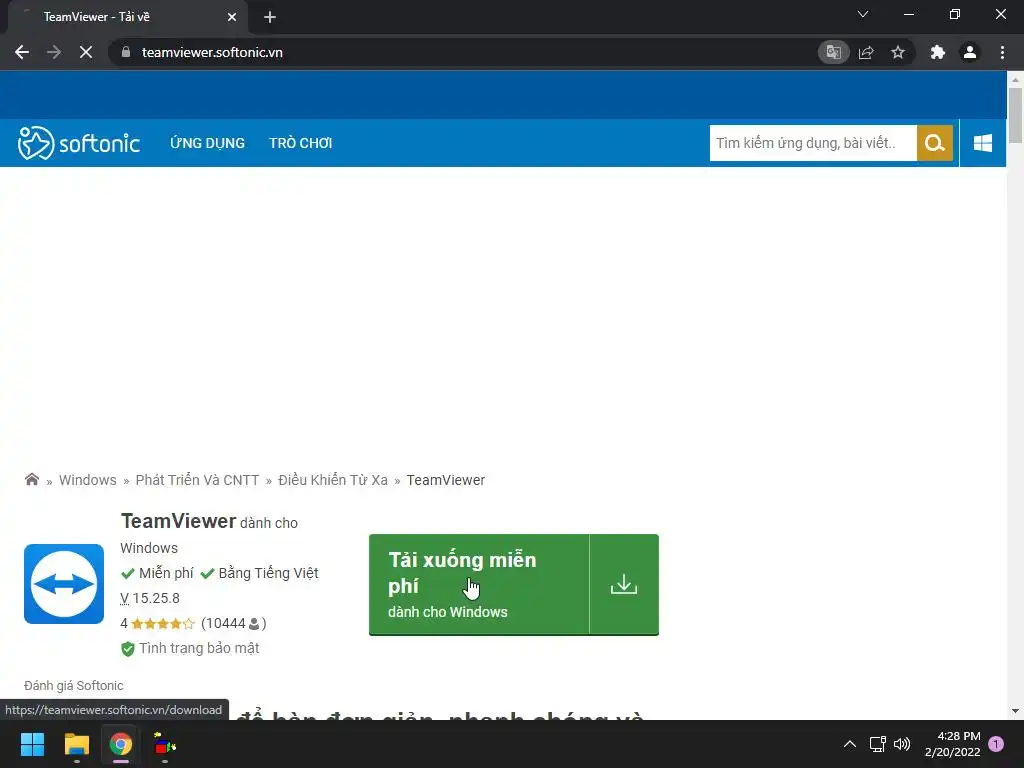Open the notification badge with 1
The image size is (1024, 768).
(996, 744)
